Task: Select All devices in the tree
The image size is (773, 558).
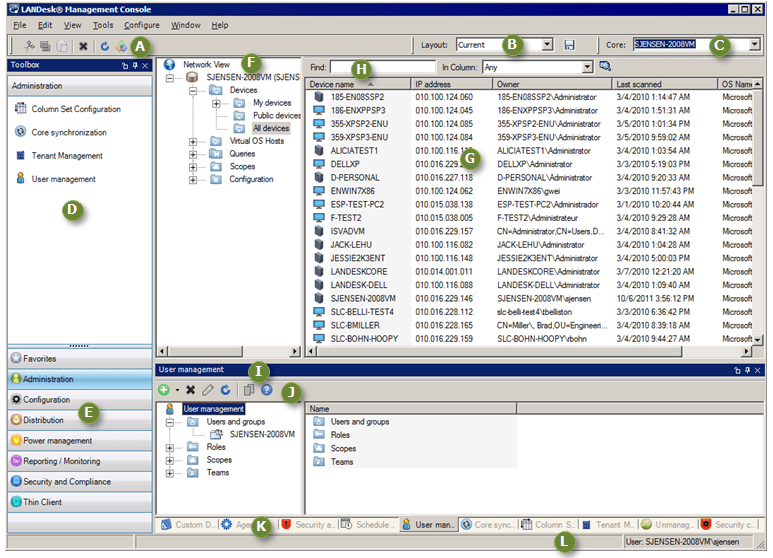Action: (271, 128)
